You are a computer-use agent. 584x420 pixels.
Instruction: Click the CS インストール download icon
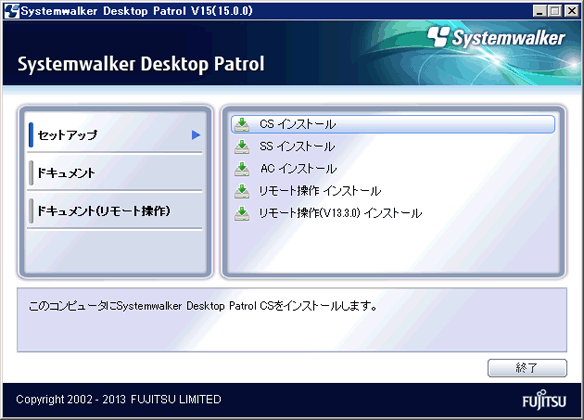(x=242, y=124)
